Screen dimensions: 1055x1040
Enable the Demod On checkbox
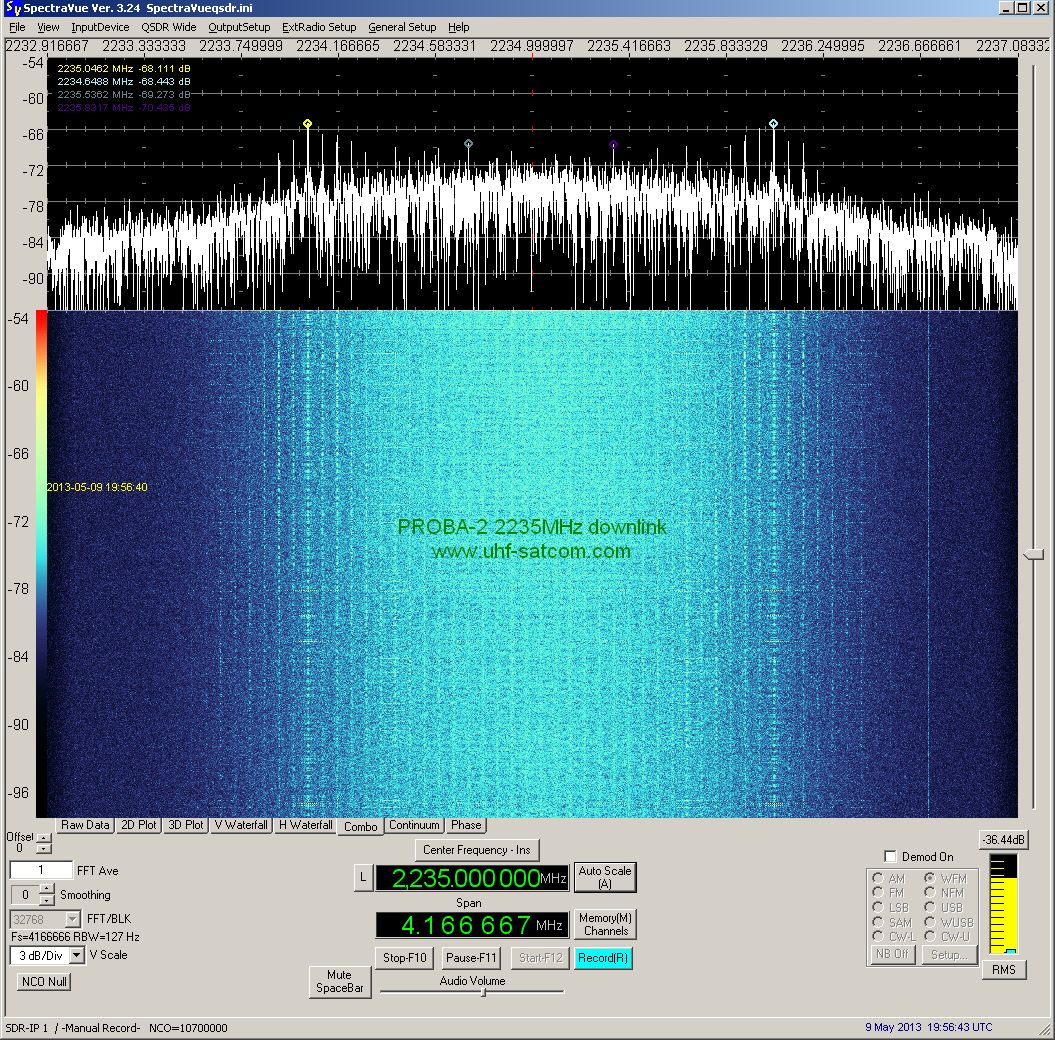point(891,857)
